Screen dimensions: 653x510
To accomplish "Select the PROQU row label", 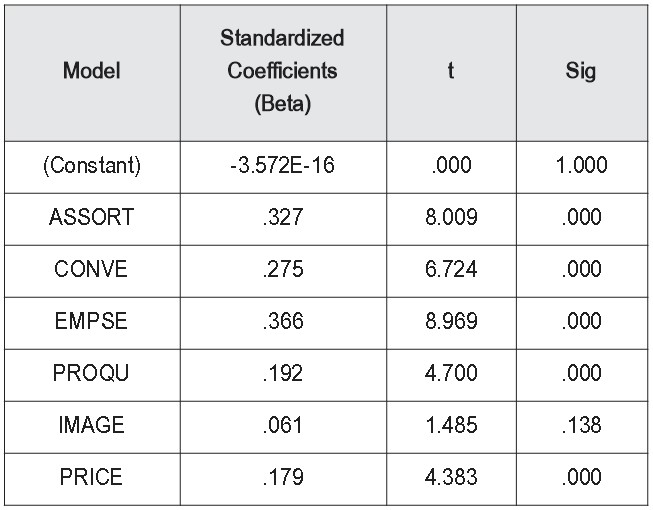I will click(x=91, y=373).
